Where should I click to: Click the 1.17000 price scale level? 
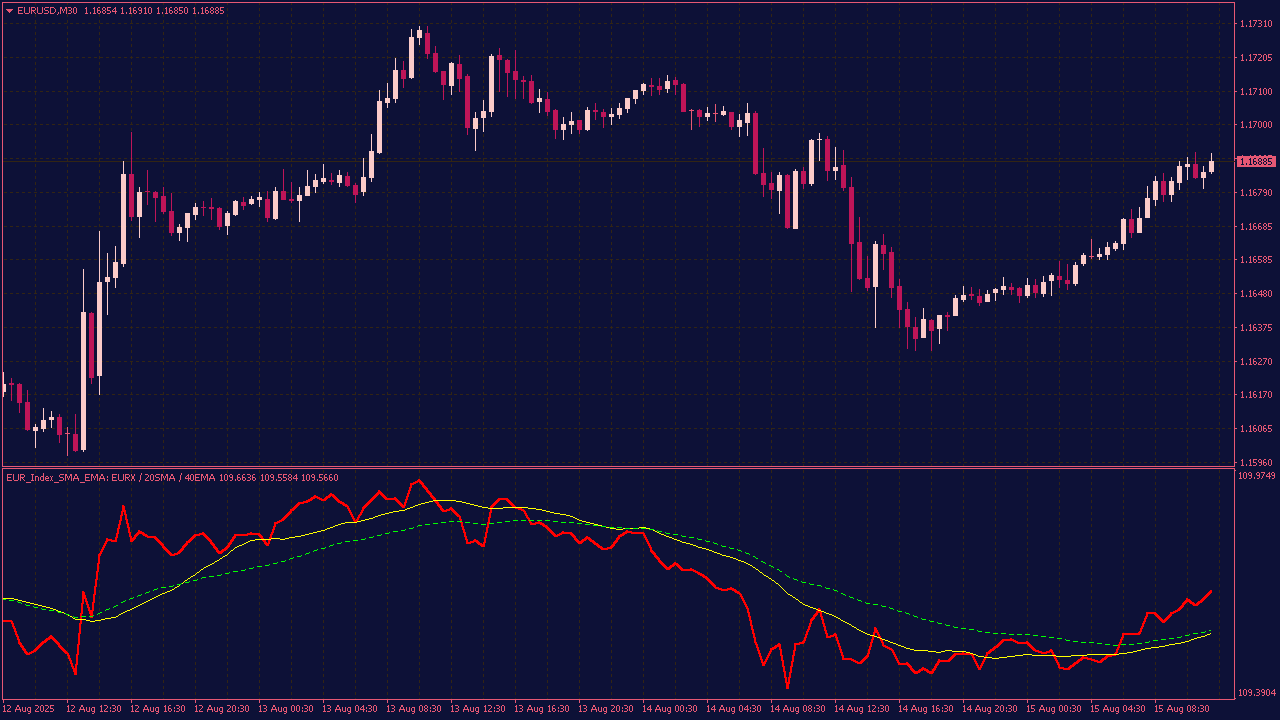(x=1255, y=125)
